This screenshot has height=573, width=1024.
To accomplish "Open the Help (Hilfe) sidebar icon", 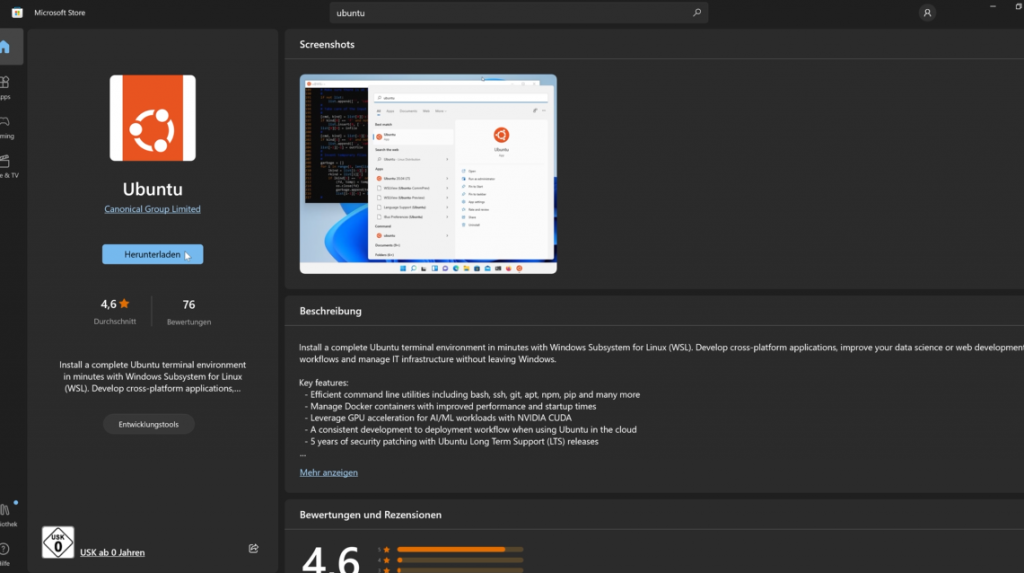I will click(x=5, y=553).
